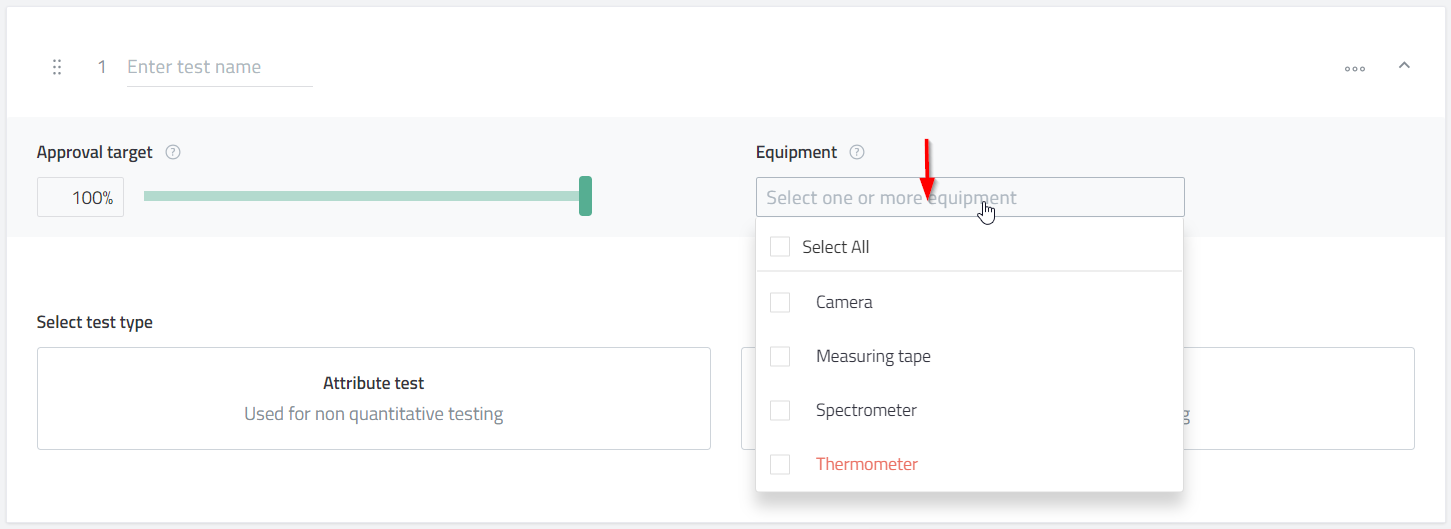Enable the Measuring tape checkbox
The width and height of the screenshot is (1451, 529).
point(780,356)
